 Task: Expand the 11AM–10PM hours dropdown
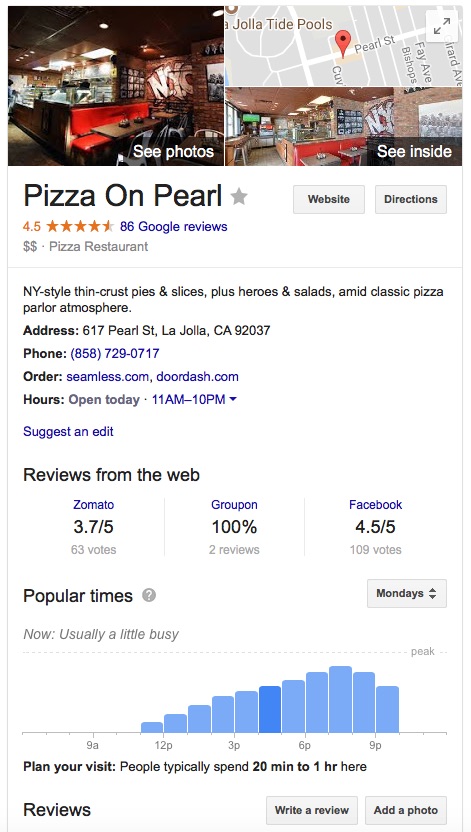(x=194, y=400)
